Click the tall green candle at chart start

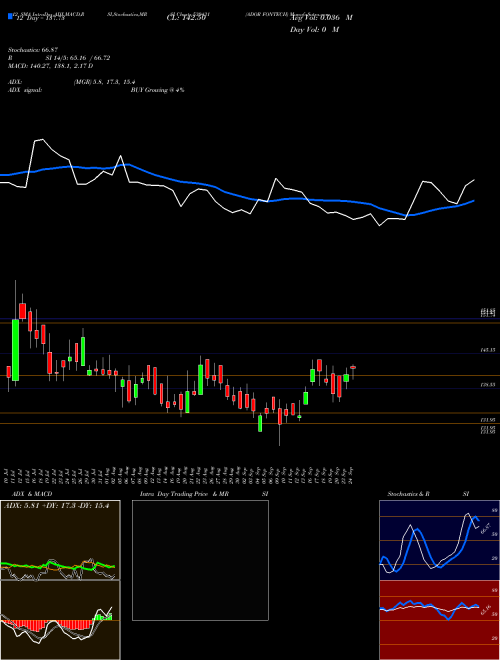[15, 350]
